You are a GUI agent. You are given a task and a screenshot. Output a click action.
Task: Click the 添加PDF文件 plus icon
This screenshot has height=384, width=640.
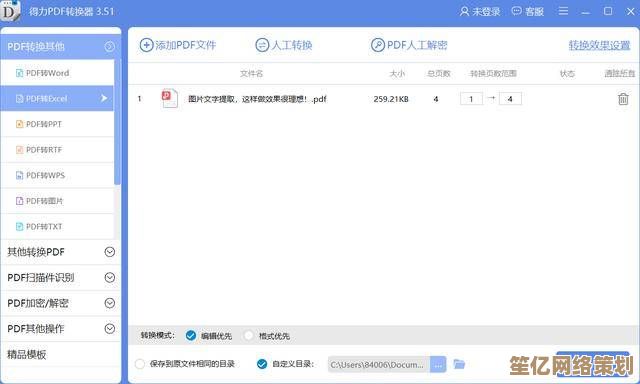pos(146,45)
